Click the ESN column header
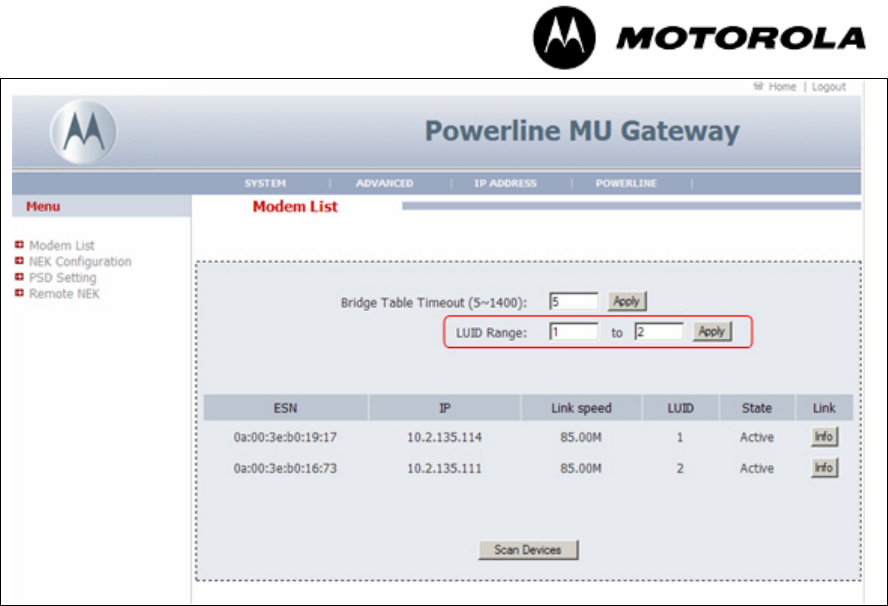888x606 pixels. click(285, 408)
